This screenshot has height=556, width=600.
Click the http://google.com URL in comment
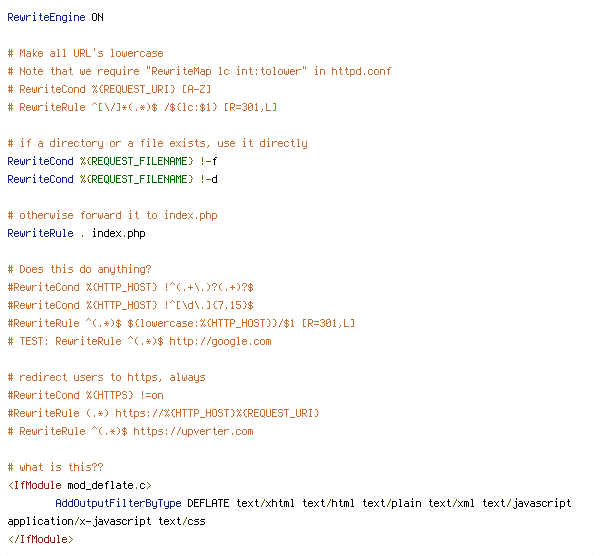coord(220,341)
